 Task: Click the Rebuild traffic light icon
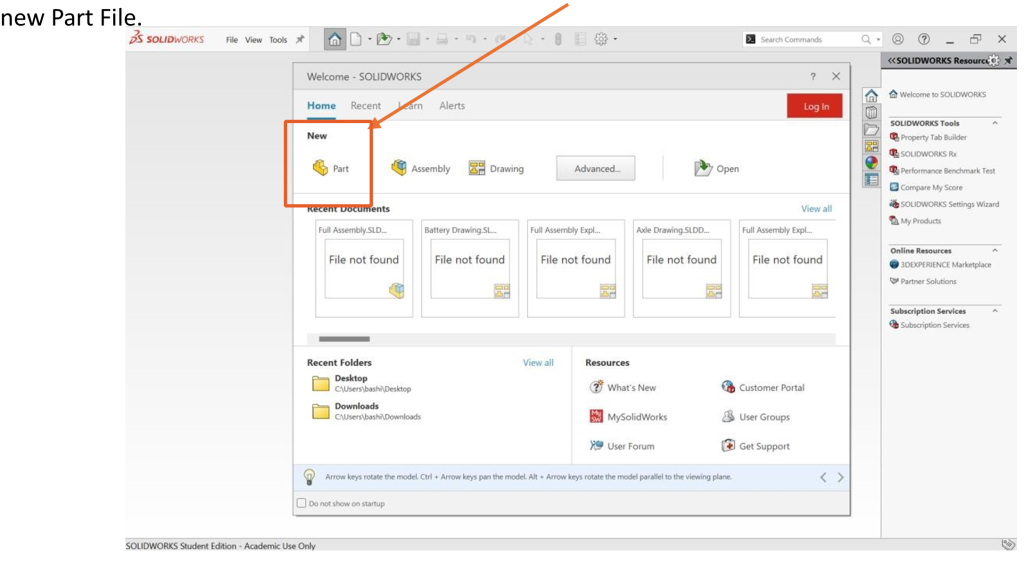click(x=558, y=39)
